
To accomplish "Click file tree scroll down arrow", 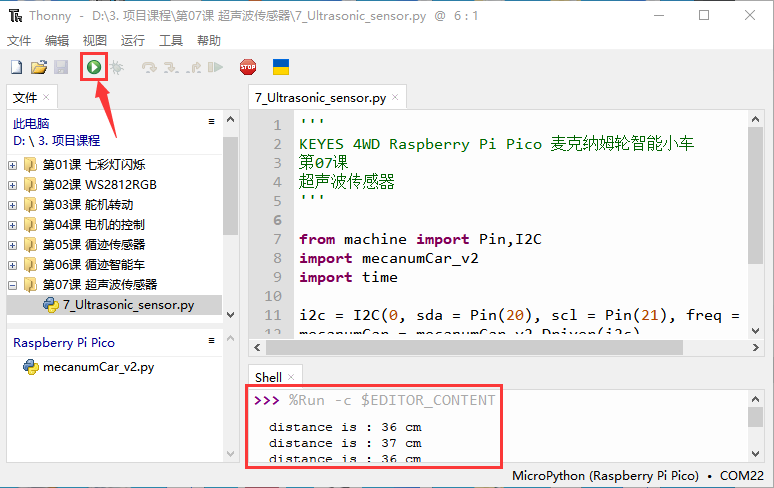I will click(230, 315).
